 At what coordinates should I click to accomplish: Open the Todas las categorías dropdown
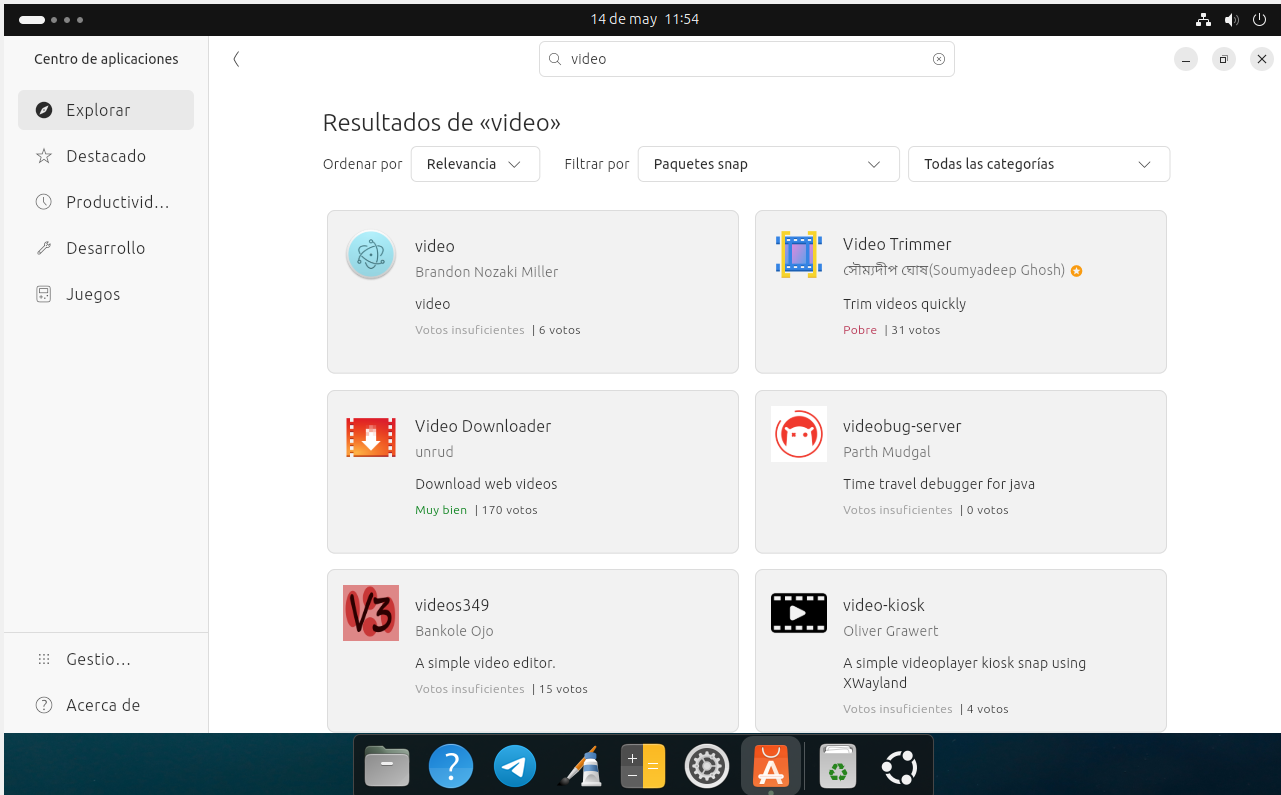(x=1038, y=164)
